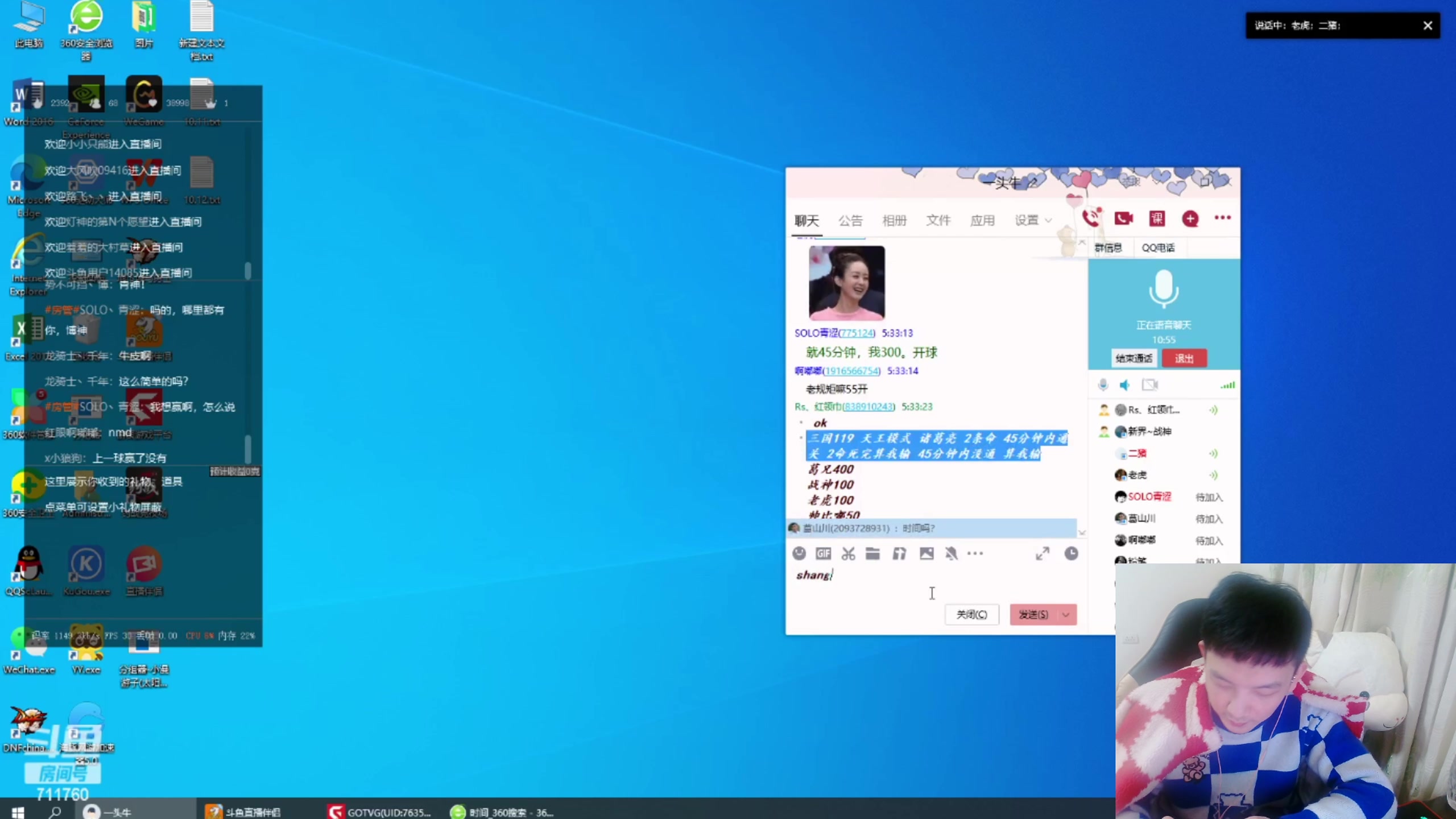
Task: Click the 发送(S) send button
Action: tap(1033, 614)
